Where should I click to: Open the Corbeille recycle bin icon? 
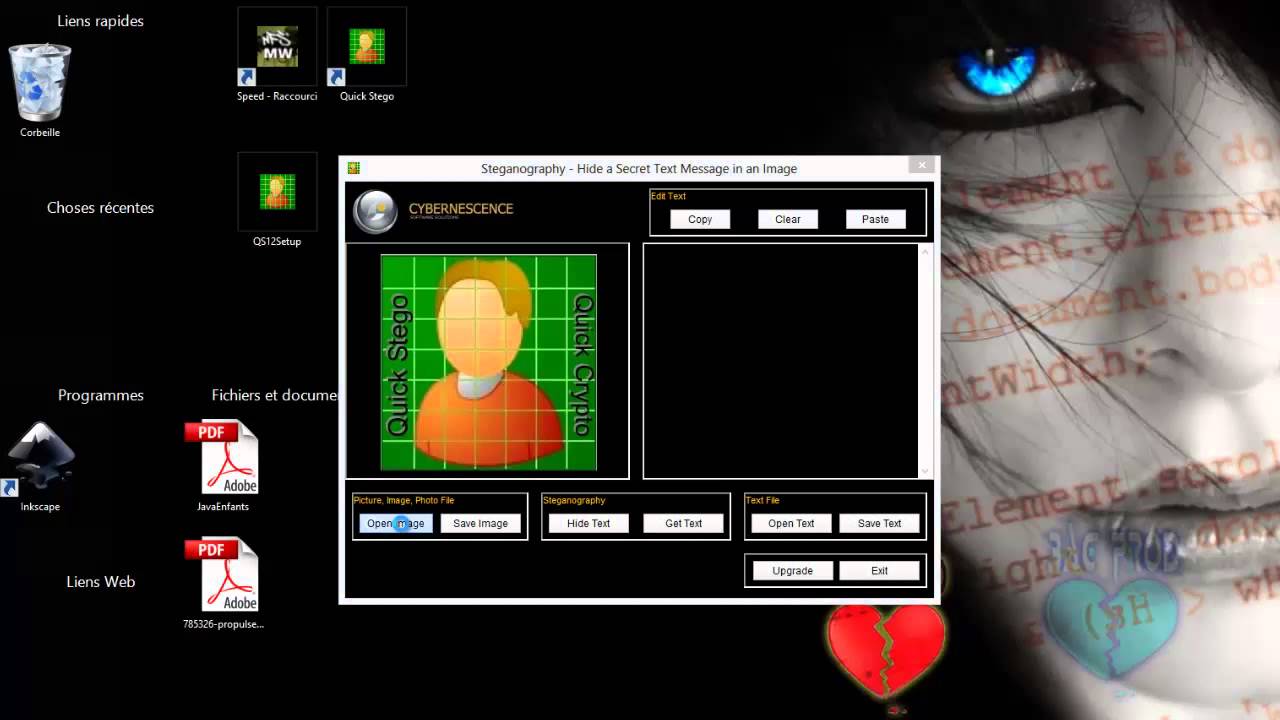pyautogui.click(x=40, y=88)
